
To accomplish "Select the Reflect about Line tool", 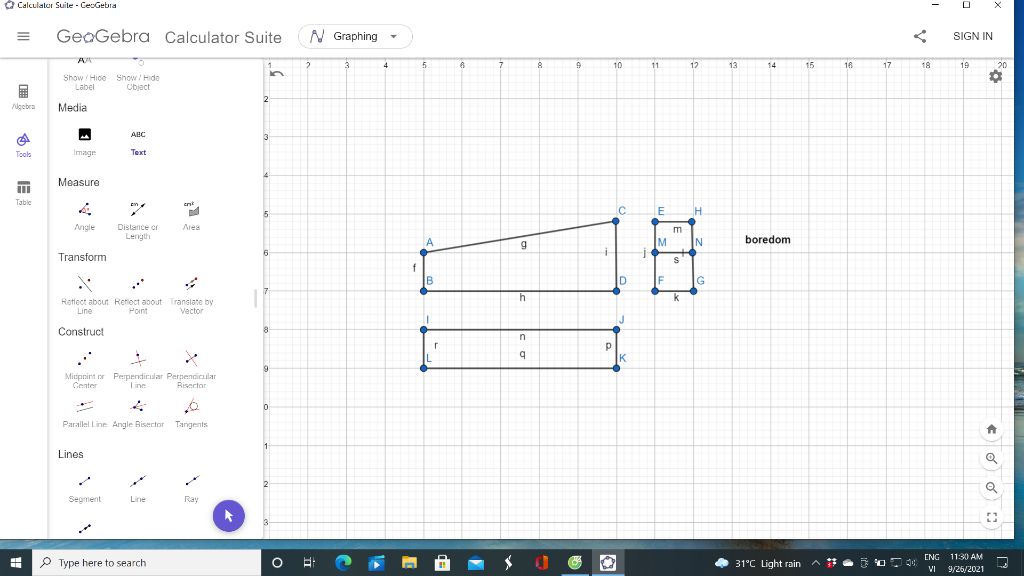I will coord(85,295).
